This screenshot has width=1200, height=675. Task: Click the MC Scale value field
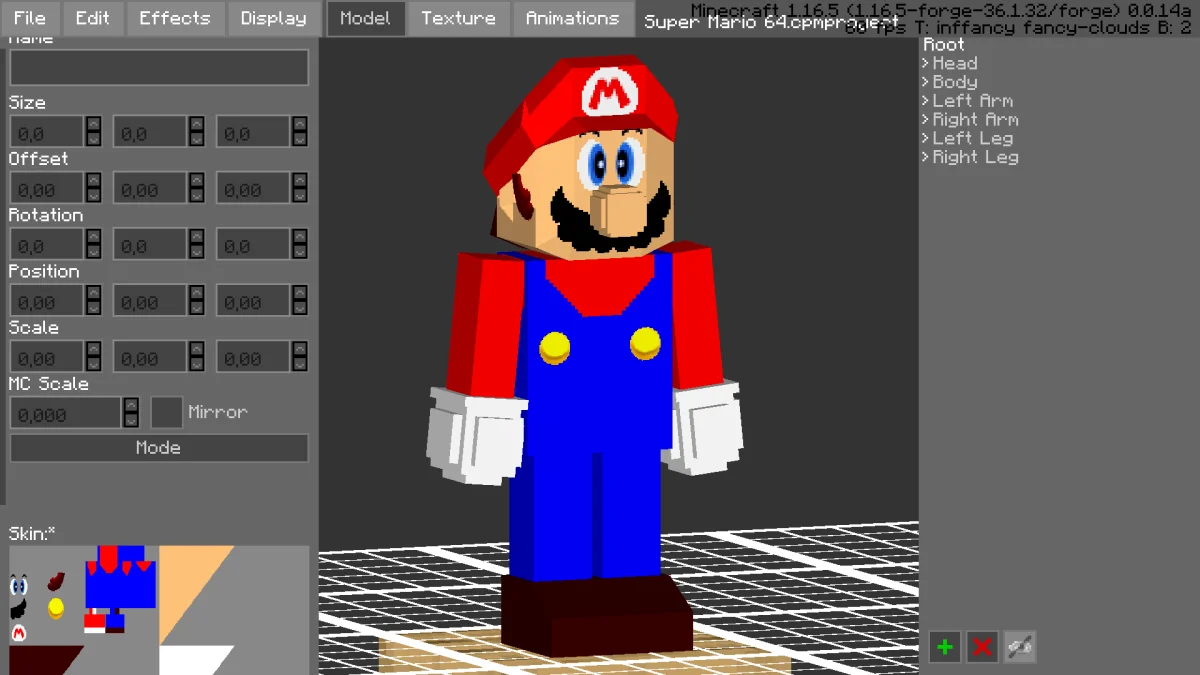[x=66, y=413]
